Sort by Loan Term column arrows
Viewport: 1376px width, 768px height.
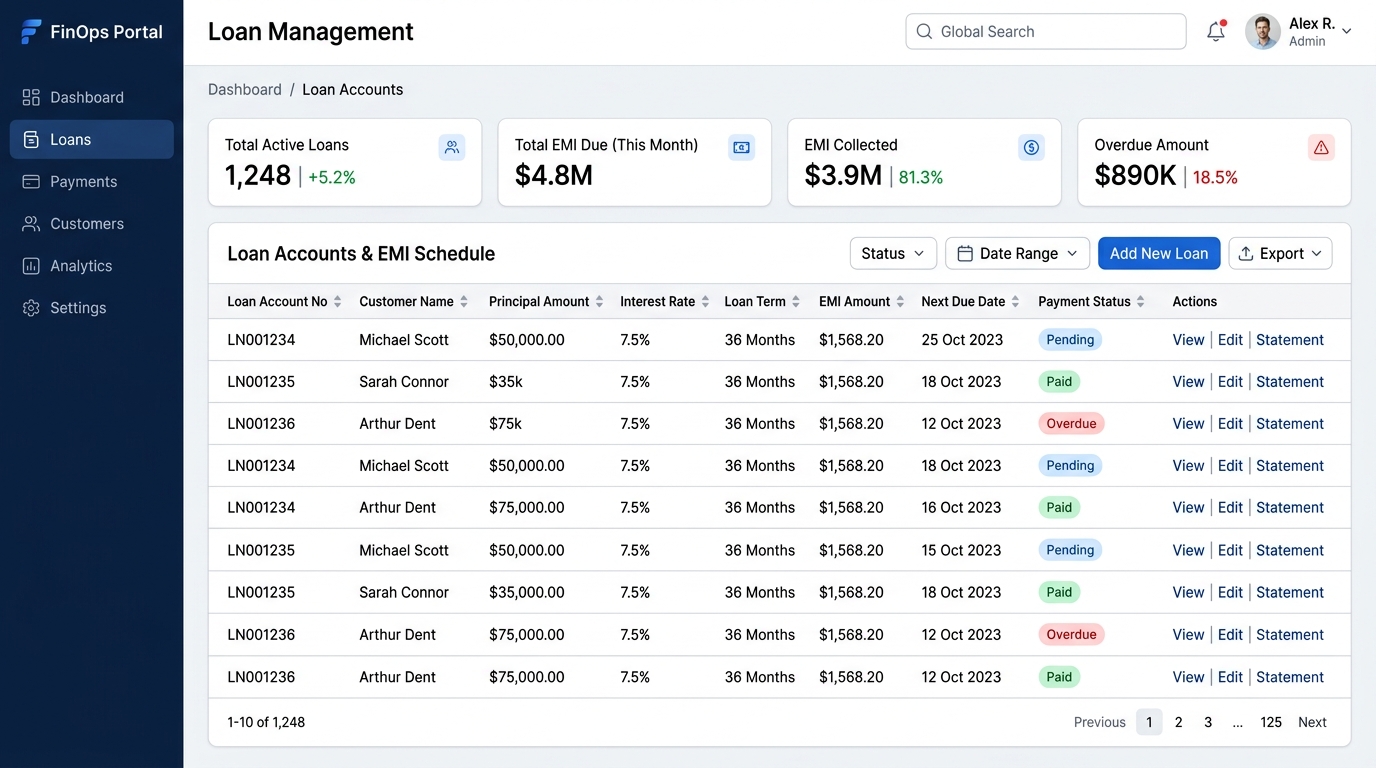(796, 302)
